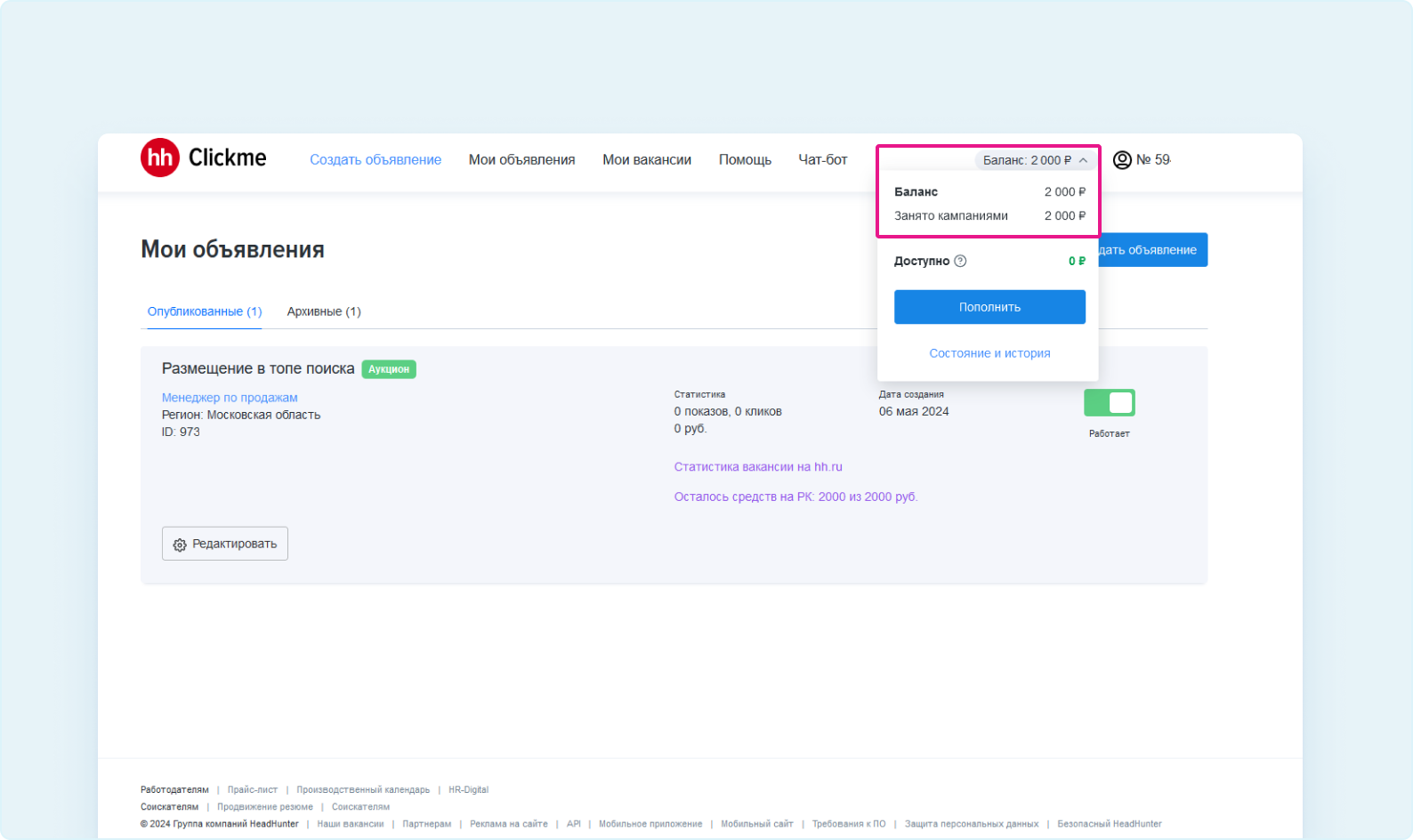The image size is (1413, 840).
Task: Click 0 показов, 0 кликов statistics text
Action: click(728, 411)
